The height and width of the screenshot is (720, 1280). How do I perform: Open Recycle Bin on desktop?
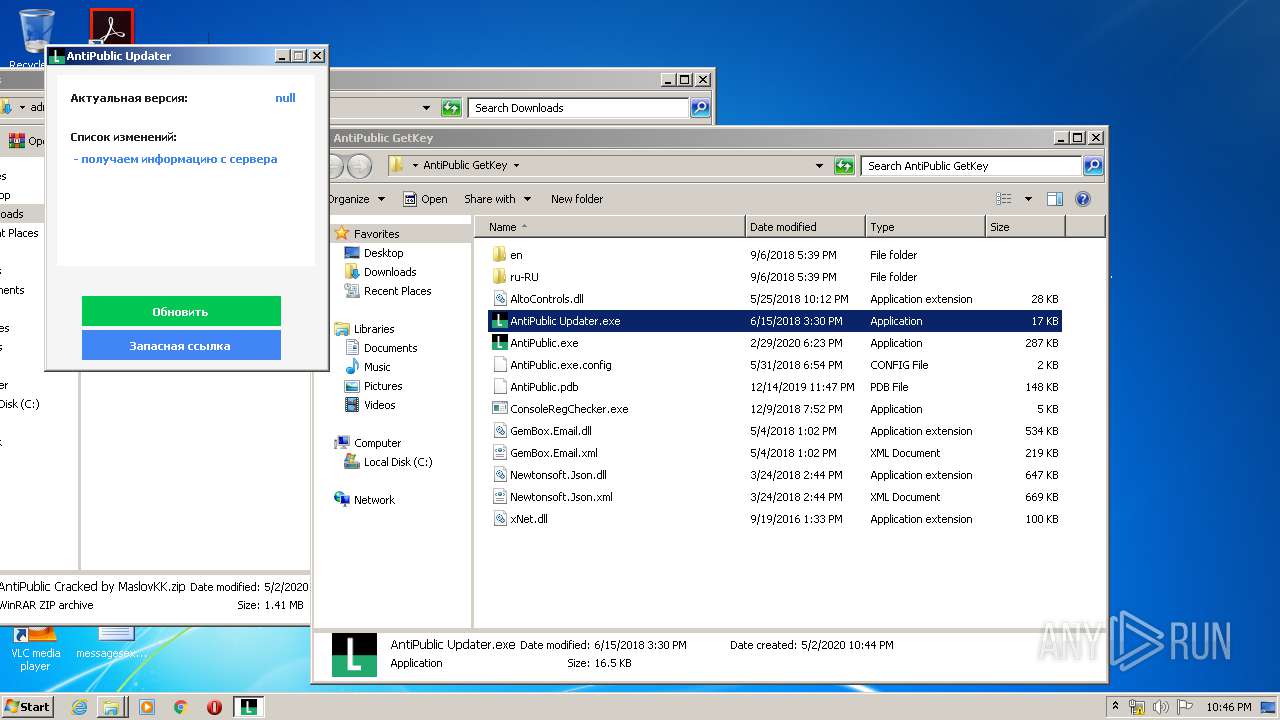pyautogui.click(x=36, y=38)
